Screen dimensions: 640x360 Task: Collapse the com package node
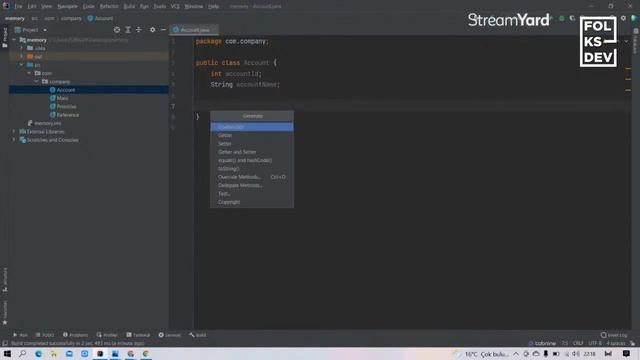tap(29, 73)
